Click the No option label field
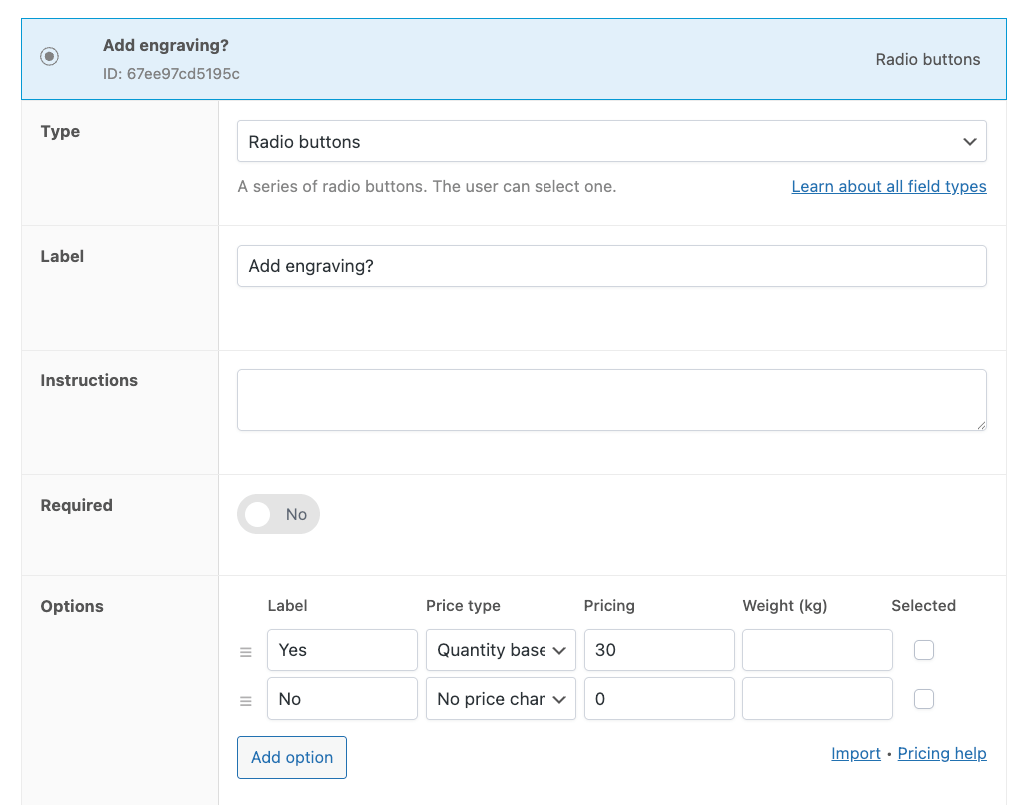The height and width of the screenshot is (805, 1025). click(x=343, y=699)
